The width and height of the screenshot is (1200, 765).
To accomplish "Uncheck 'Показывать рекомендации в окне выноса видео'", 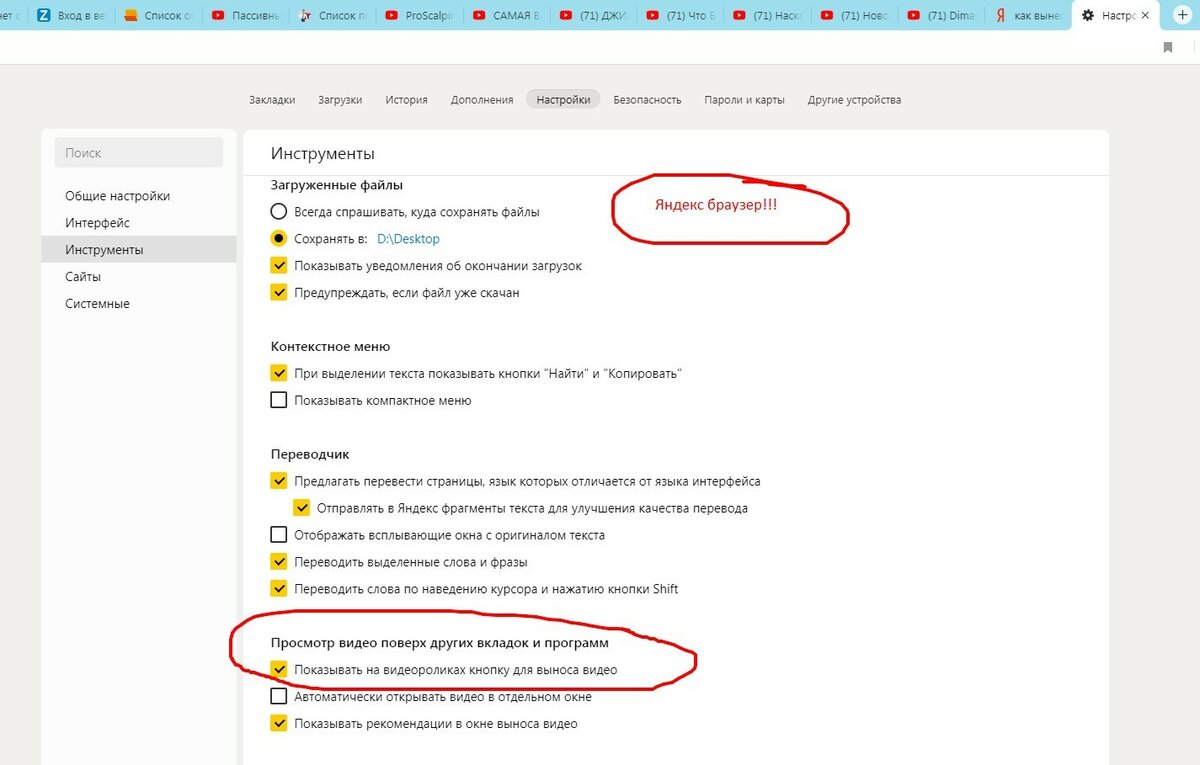I will pos(279,723).
